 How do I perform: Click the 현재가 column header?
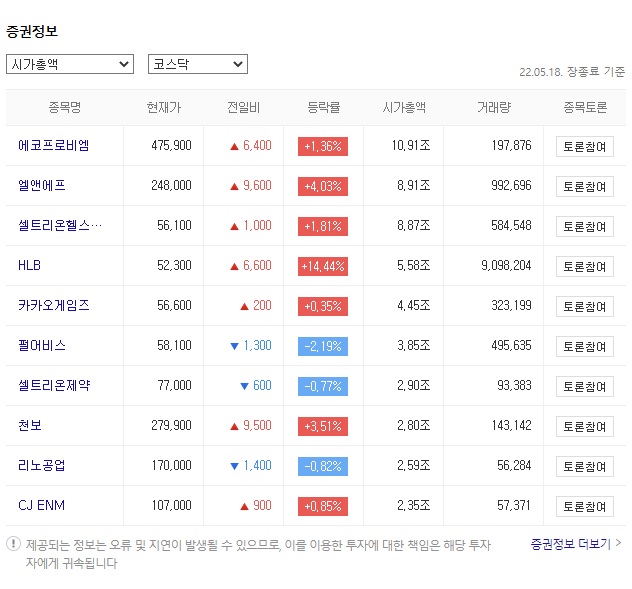point(164,107)
